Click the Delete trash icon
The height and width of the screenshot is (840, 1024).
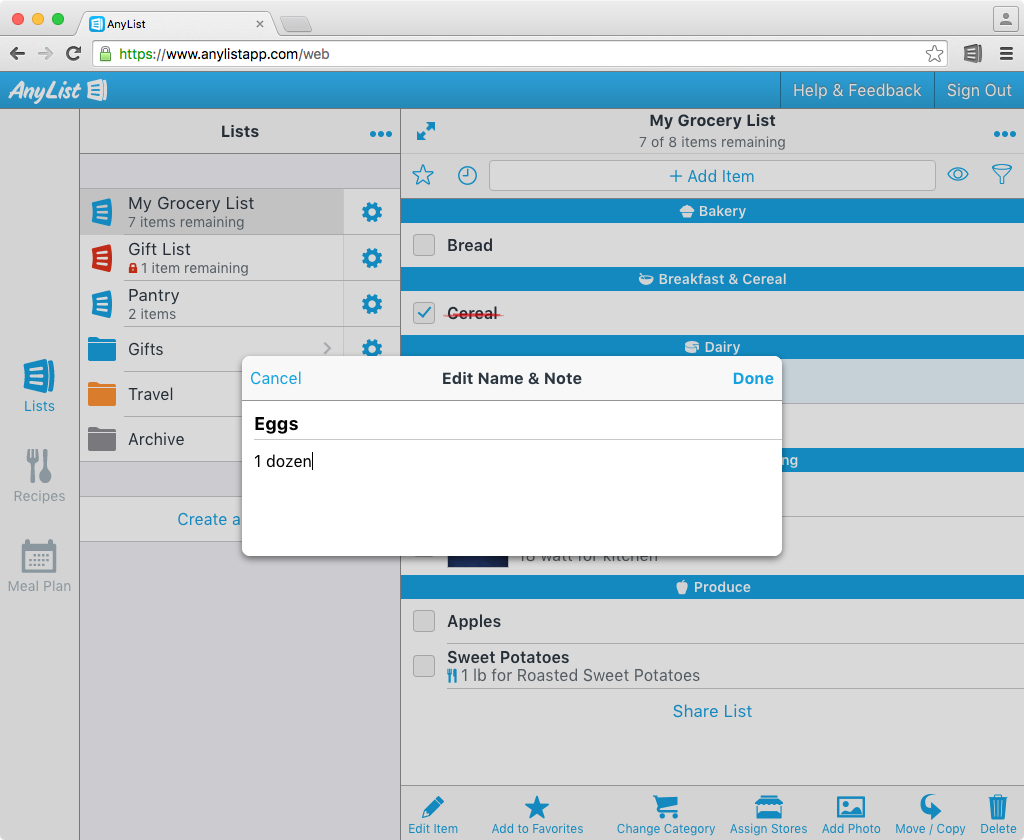tap(998, 807)
